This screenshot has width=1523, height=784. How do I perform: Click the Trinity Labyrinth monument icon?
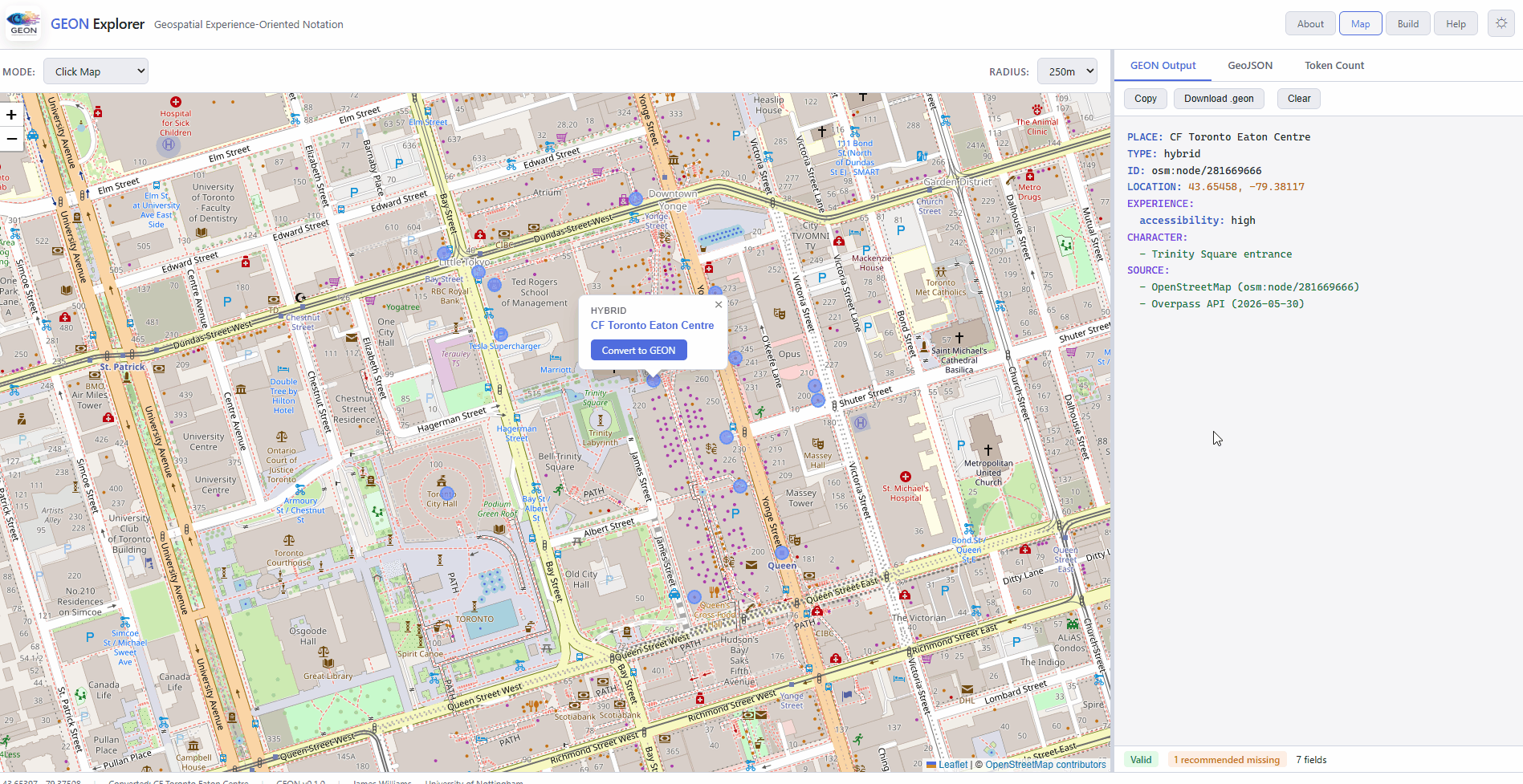[600, 420]
